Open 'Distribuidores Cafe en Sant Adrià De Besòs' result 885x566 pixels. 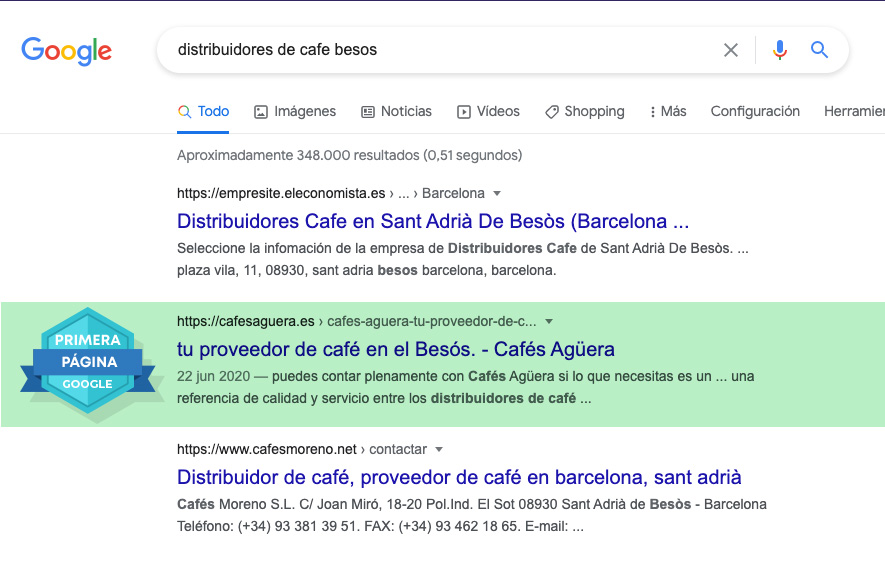[433, 222]
